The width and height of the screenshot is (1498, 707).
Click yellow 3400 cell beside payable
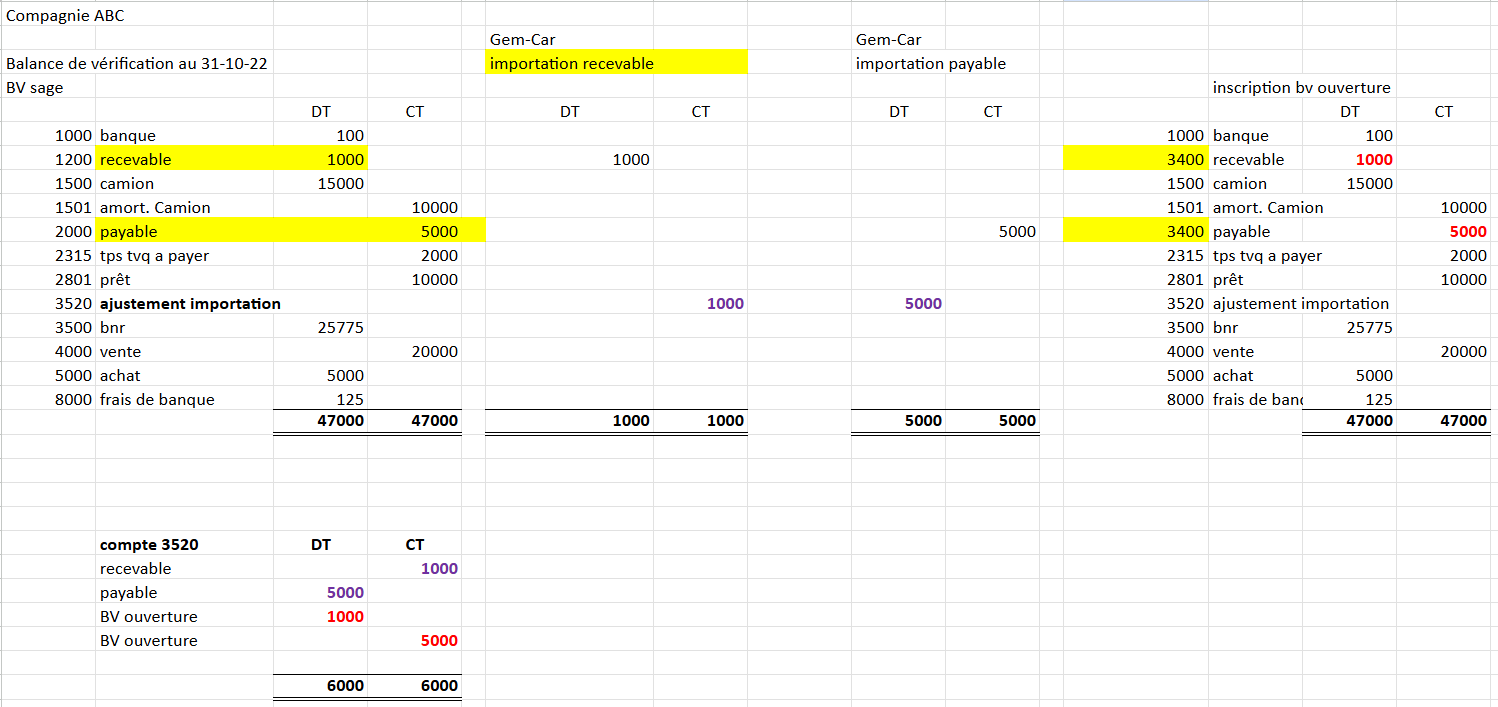tap(1185, 232)
